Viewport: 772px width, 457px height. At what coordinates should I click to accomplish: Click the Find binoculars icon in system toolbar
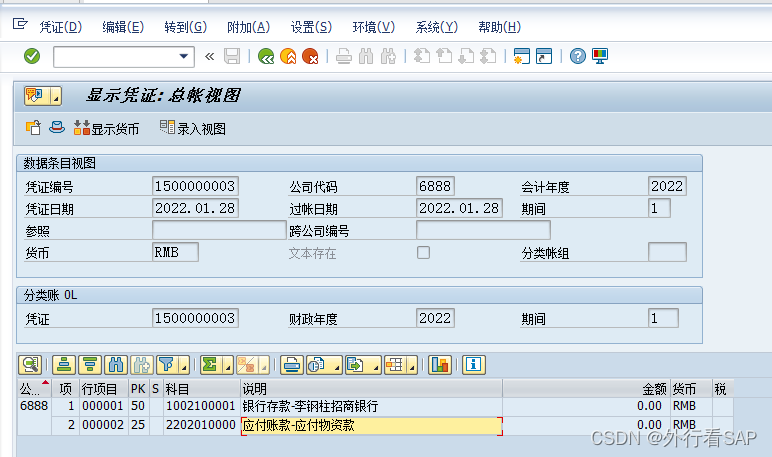click(x=366, y=56)
